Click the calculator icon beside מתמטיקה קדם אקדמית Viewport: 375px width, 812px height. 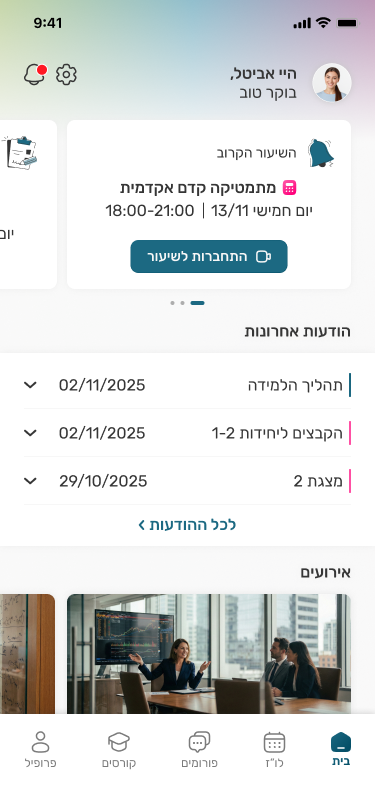tap(290, 187)
